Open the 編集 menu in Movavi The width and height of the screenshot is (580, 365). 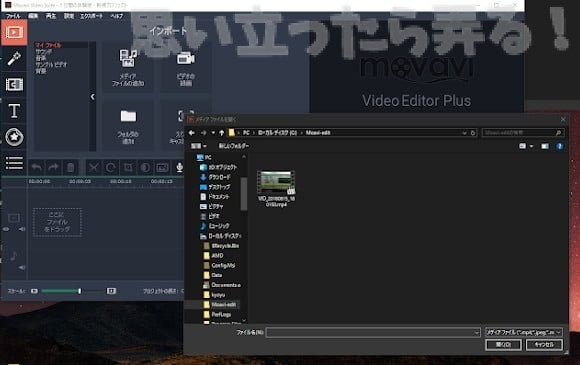33,16
